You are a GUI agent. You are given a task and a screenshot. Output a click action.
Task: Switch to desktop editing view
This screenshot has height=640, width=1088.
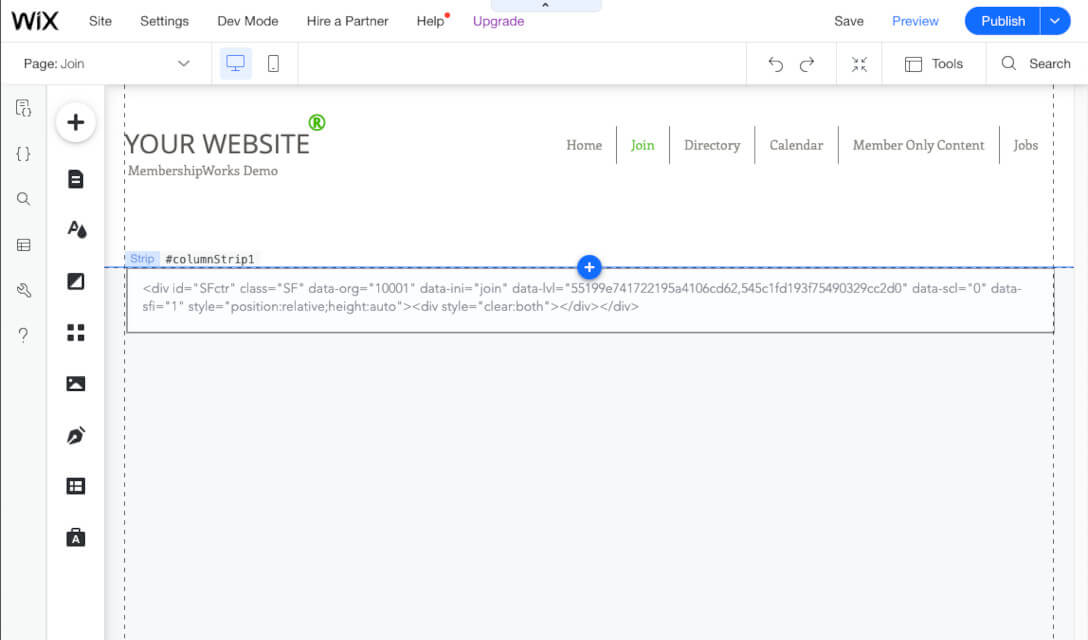(236, 62)
